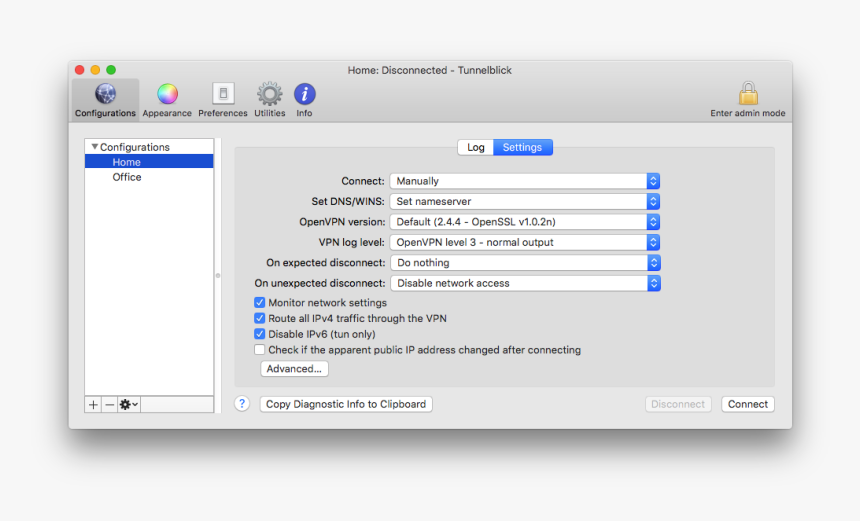Open the Info pane
This screenshot has width=860, height=521.
click(x=304, y=100)
